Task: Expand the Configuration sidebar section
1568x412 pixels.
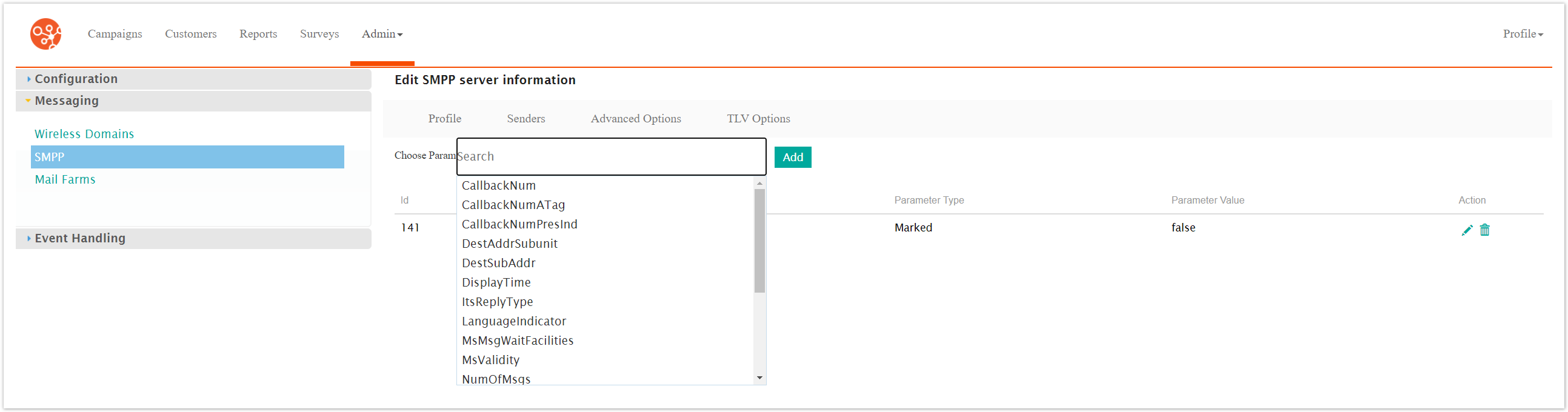Action: (76, 79)
